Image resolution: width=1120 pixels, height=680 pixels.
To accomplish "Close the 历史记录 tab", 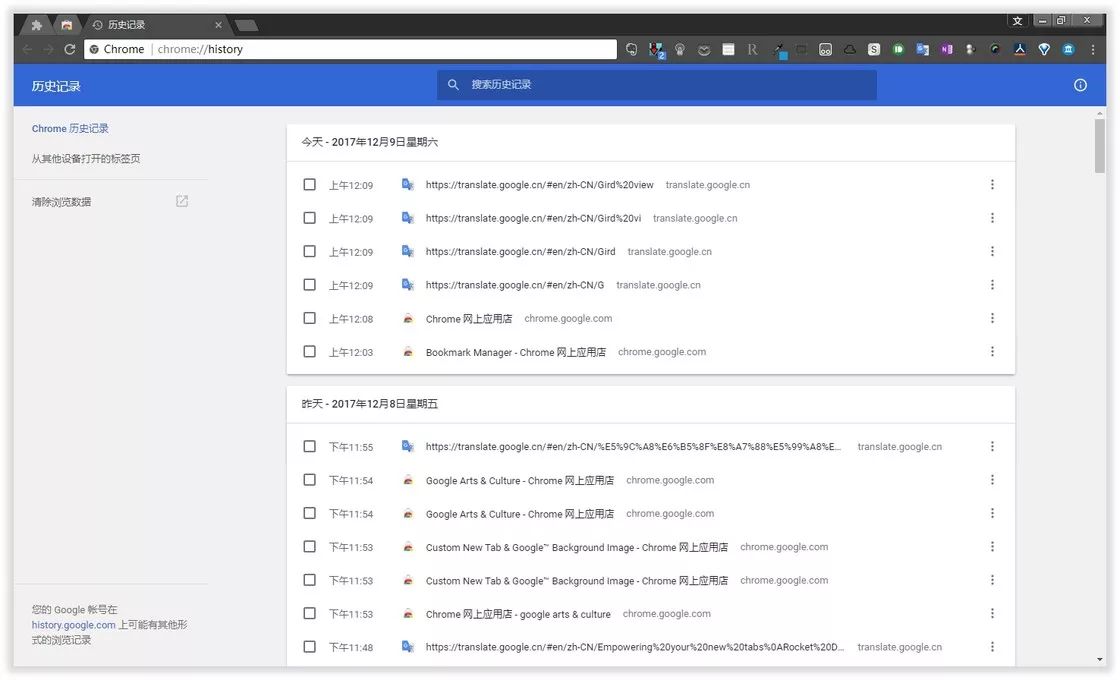I will tap(218, 25).
